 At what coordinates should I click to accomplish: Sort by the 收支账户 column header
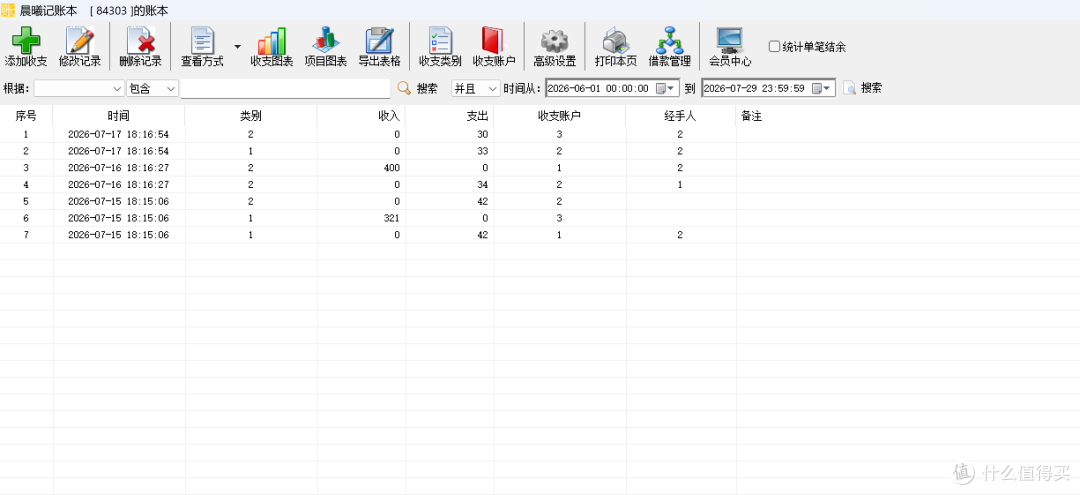(x=559, y=116)
